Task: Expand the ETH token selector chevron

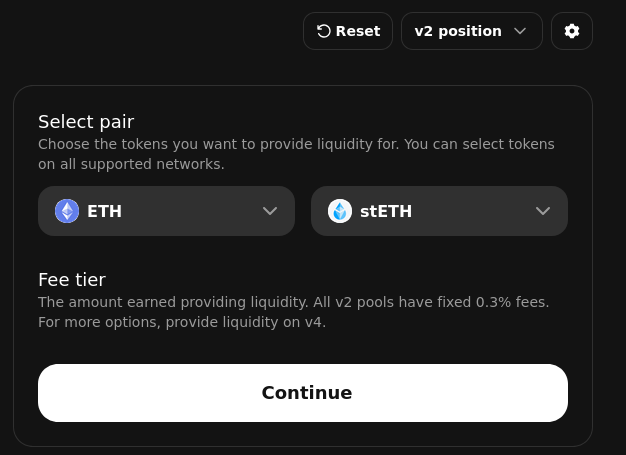Action: point(270,211)
